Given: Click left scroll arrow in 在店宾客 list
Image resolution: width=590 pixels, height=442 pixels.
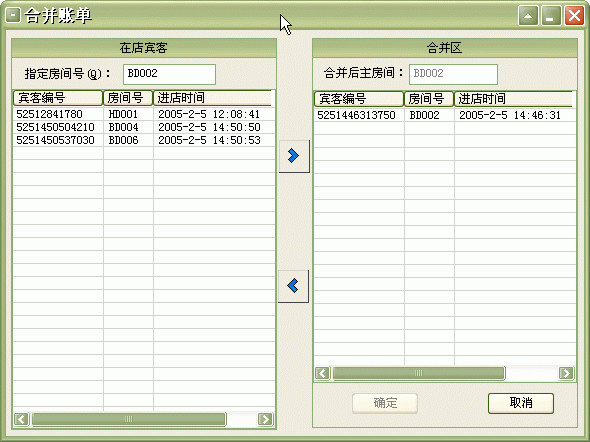Looking at the screenshot, I should pyautogui.click(x=21, y=419).
